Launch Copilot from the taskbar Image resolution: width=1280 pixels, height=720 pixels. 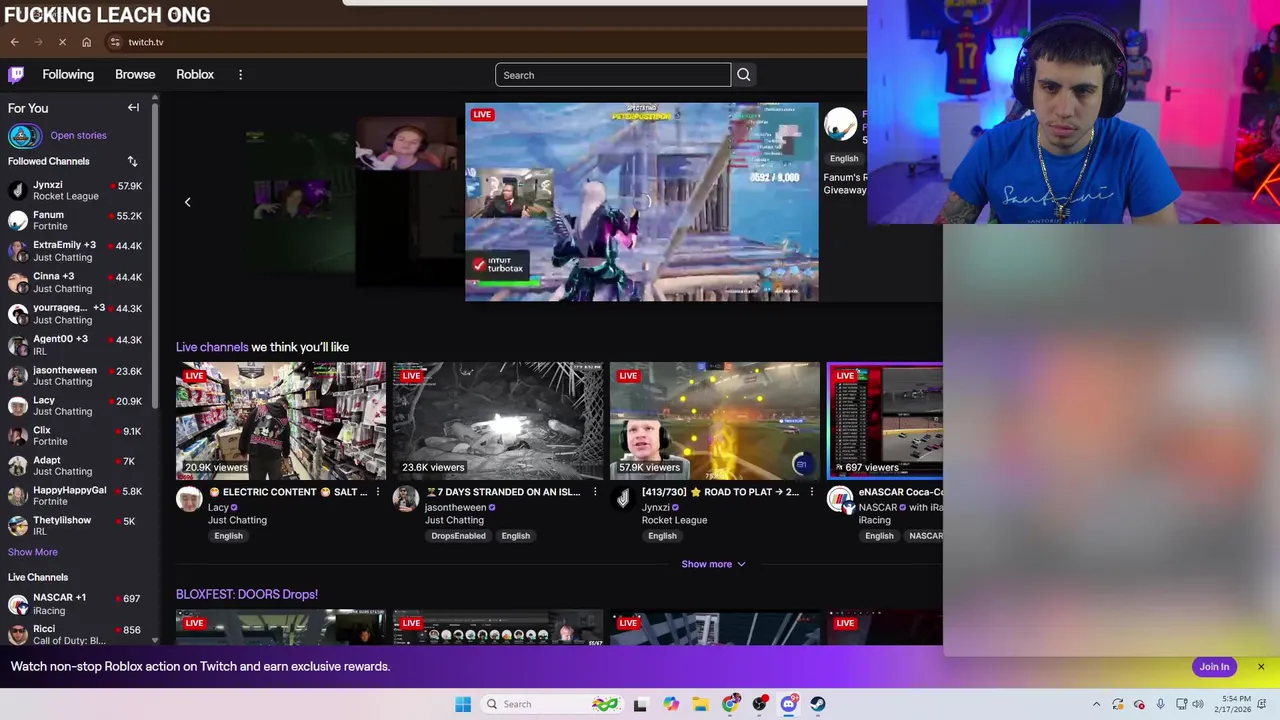tap(671, 704)
